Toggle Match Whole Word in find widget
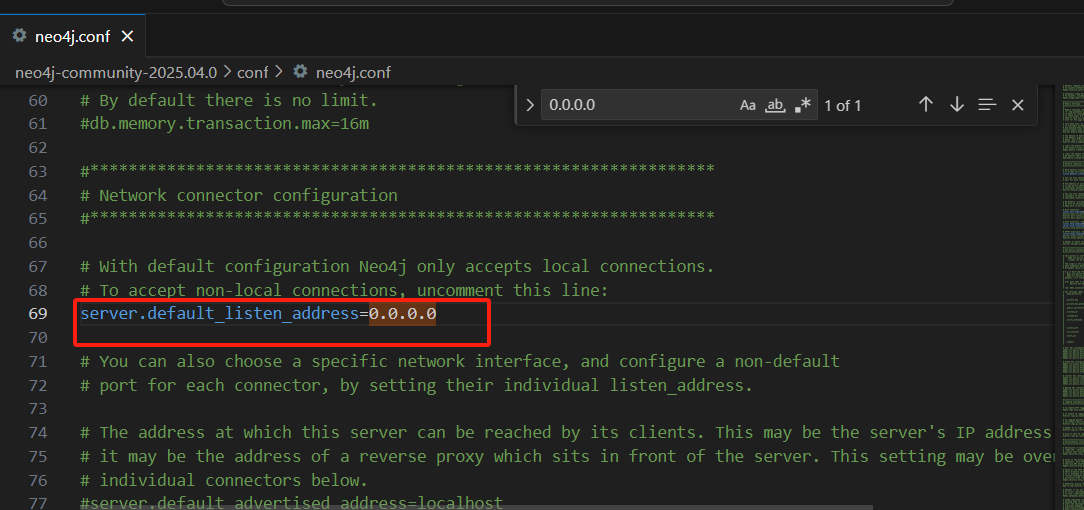1084x510 pixels. (x=776, y=105)
